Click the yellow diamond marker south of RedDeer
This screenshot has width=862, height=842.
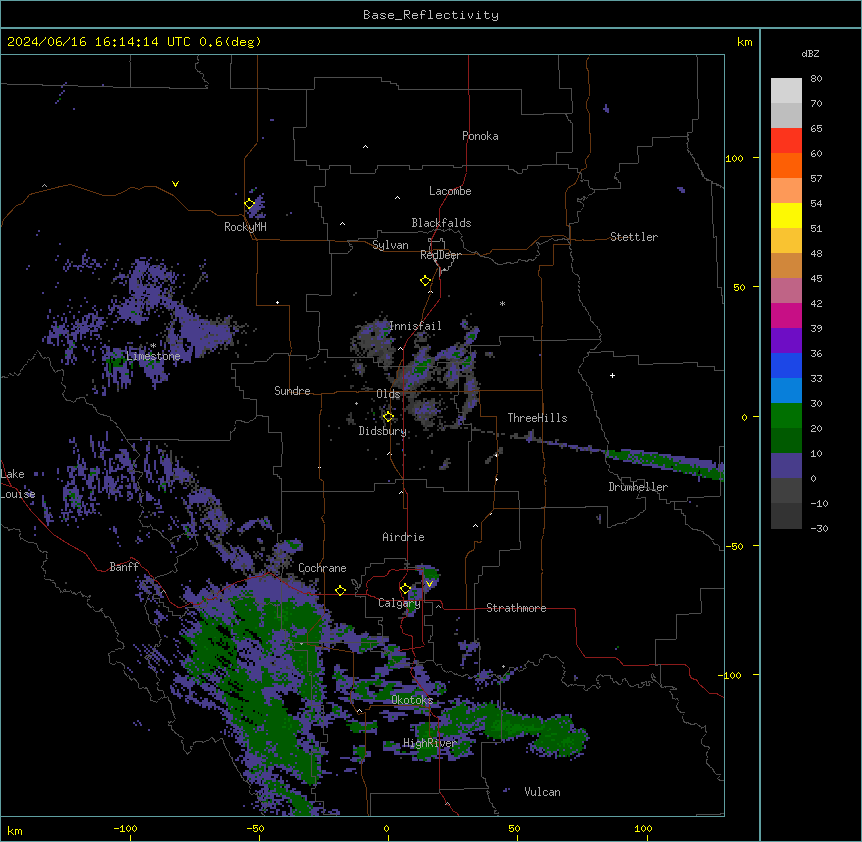pos(426,281)
